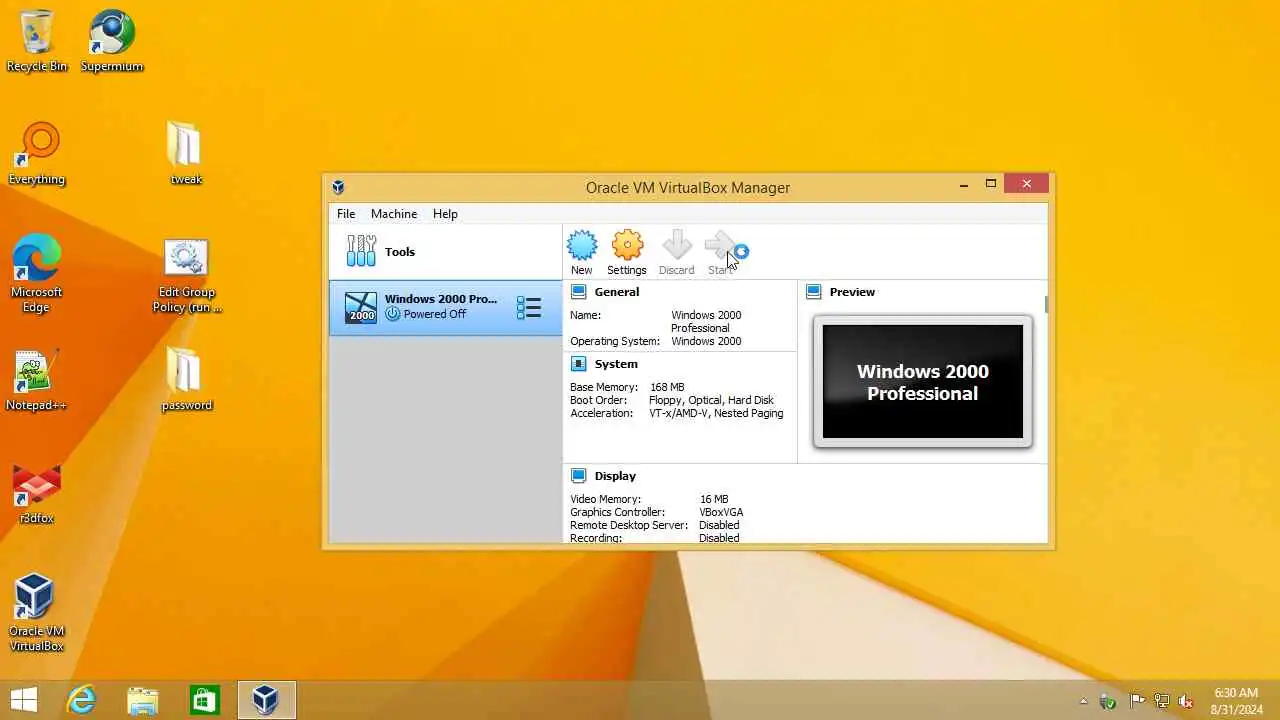Click the Remote Desktop Server Disabled value

click(x=719, y=525)
